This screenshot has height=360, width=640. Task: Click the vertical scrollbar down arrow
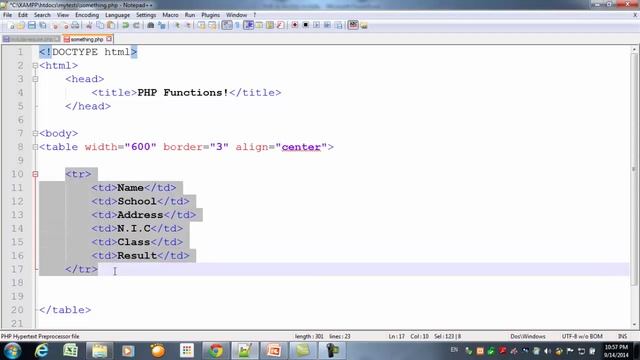634,325
